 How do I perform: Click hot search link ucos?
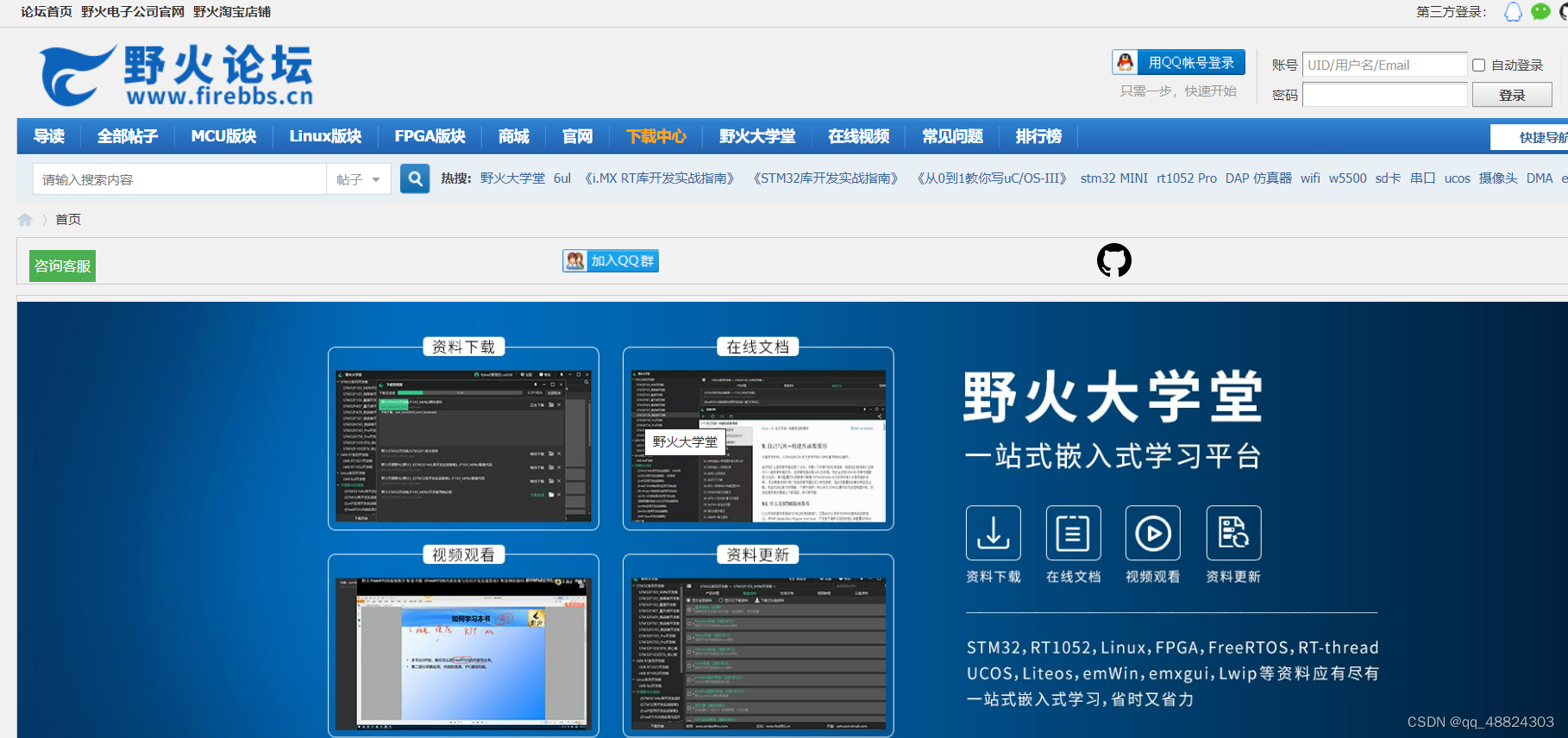coord(1458,178)
